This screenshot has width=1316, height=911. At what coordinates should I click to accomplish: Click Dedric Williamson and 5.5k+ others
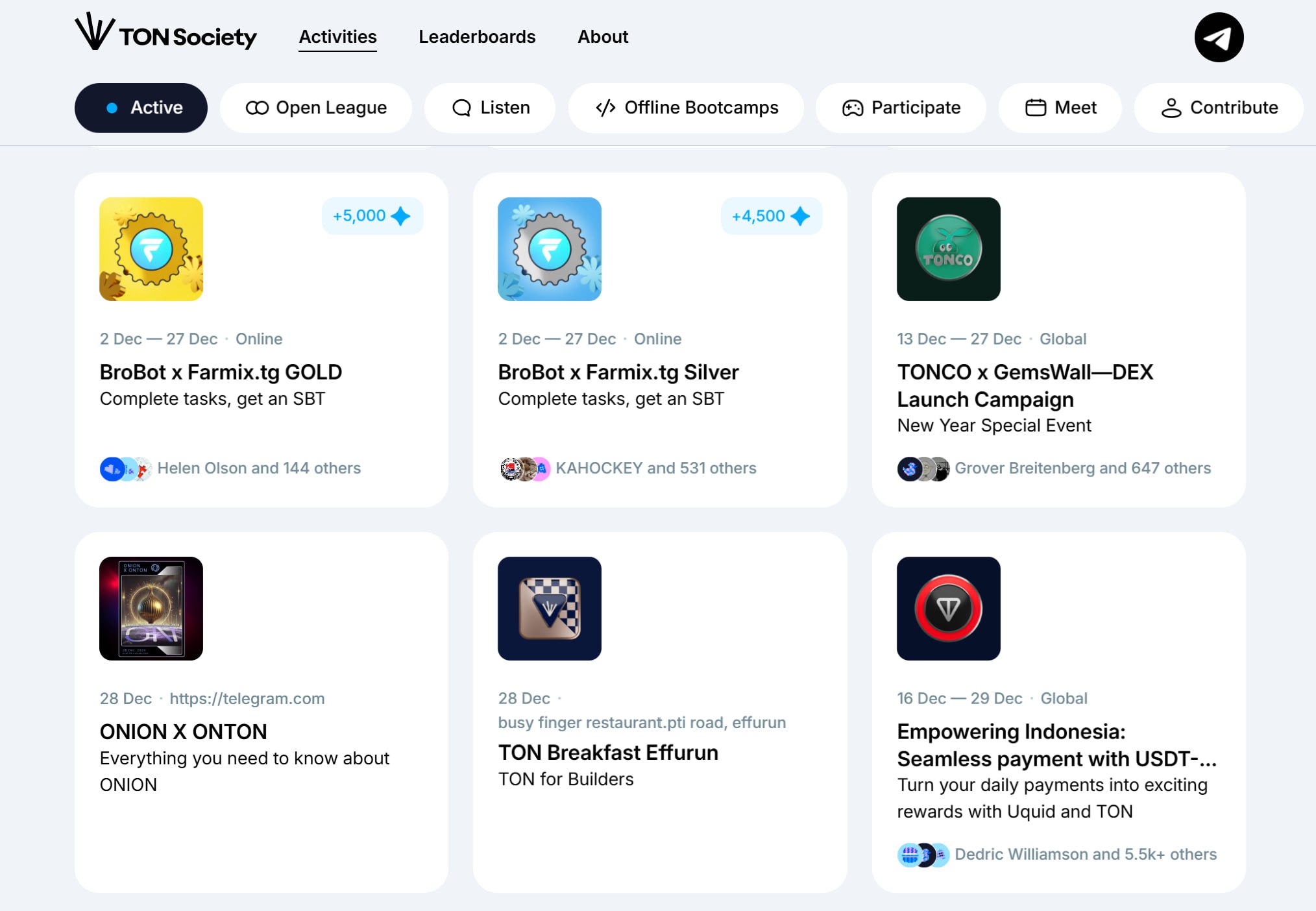click(1086, 855)
